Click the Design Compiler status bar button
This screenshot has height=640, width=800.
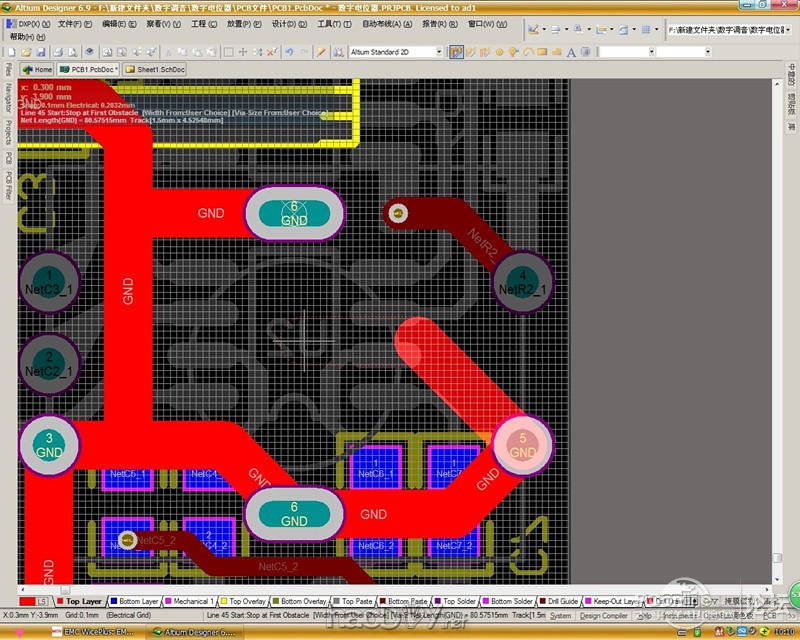click(603, 616)
